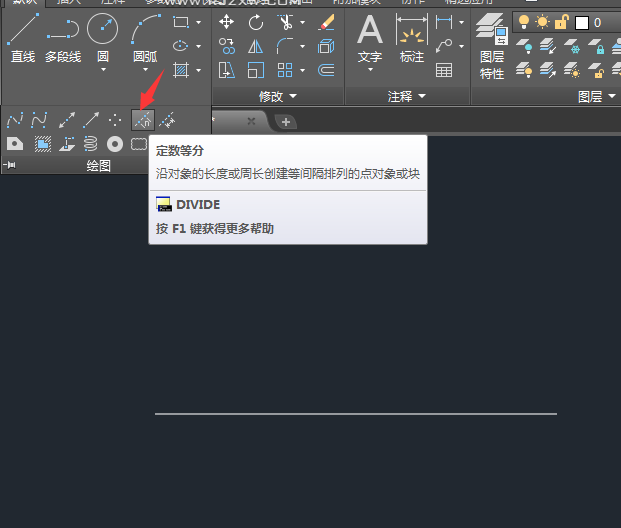
Task: Click the Wipeout tool icon
Action: pyautogui.click(x=43, y=144)
